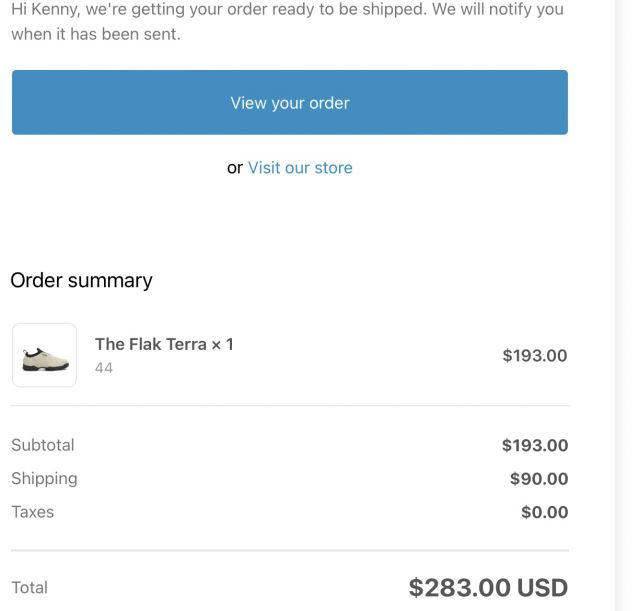Select the $283.00 USD total amount

(x=488, y=588)
